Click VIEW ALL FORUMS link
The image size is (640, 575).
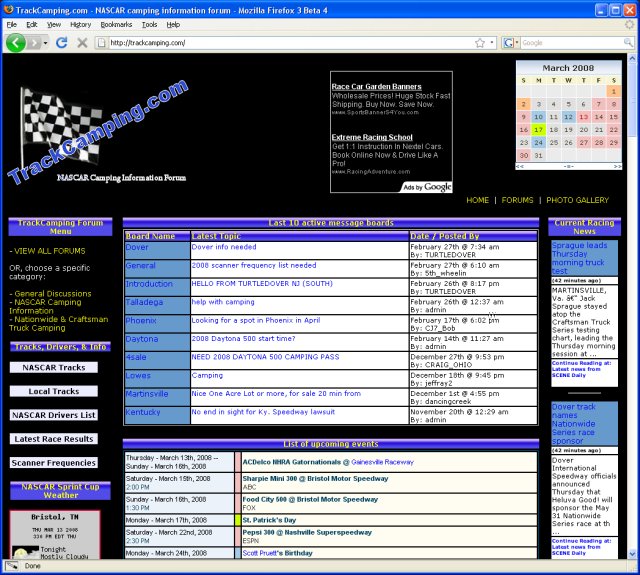[50, 251]
